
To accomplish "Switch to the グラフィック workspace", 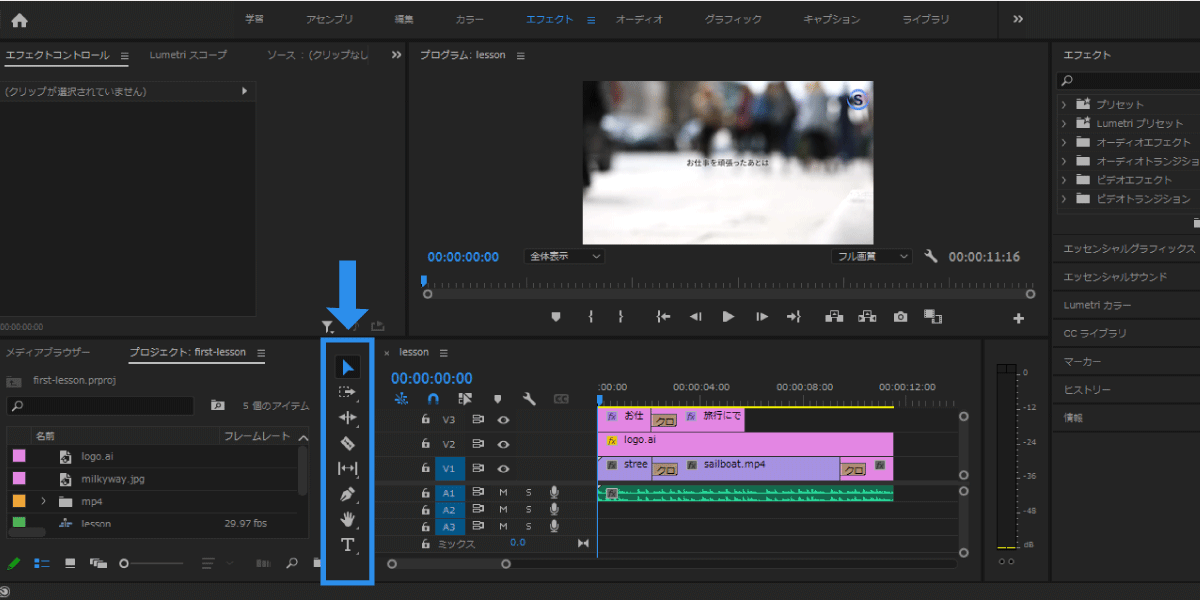I will pos(733,19).
